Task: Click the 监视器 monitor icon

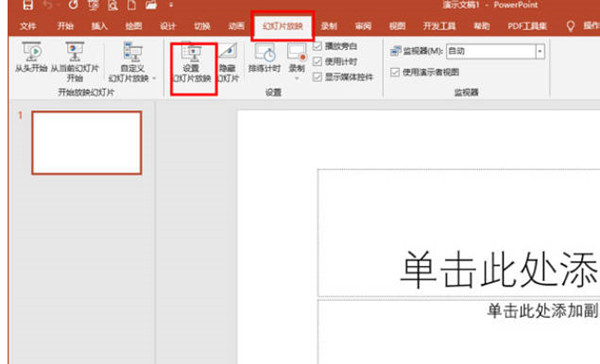Action: pyautogui.click(x=395, y=51)
